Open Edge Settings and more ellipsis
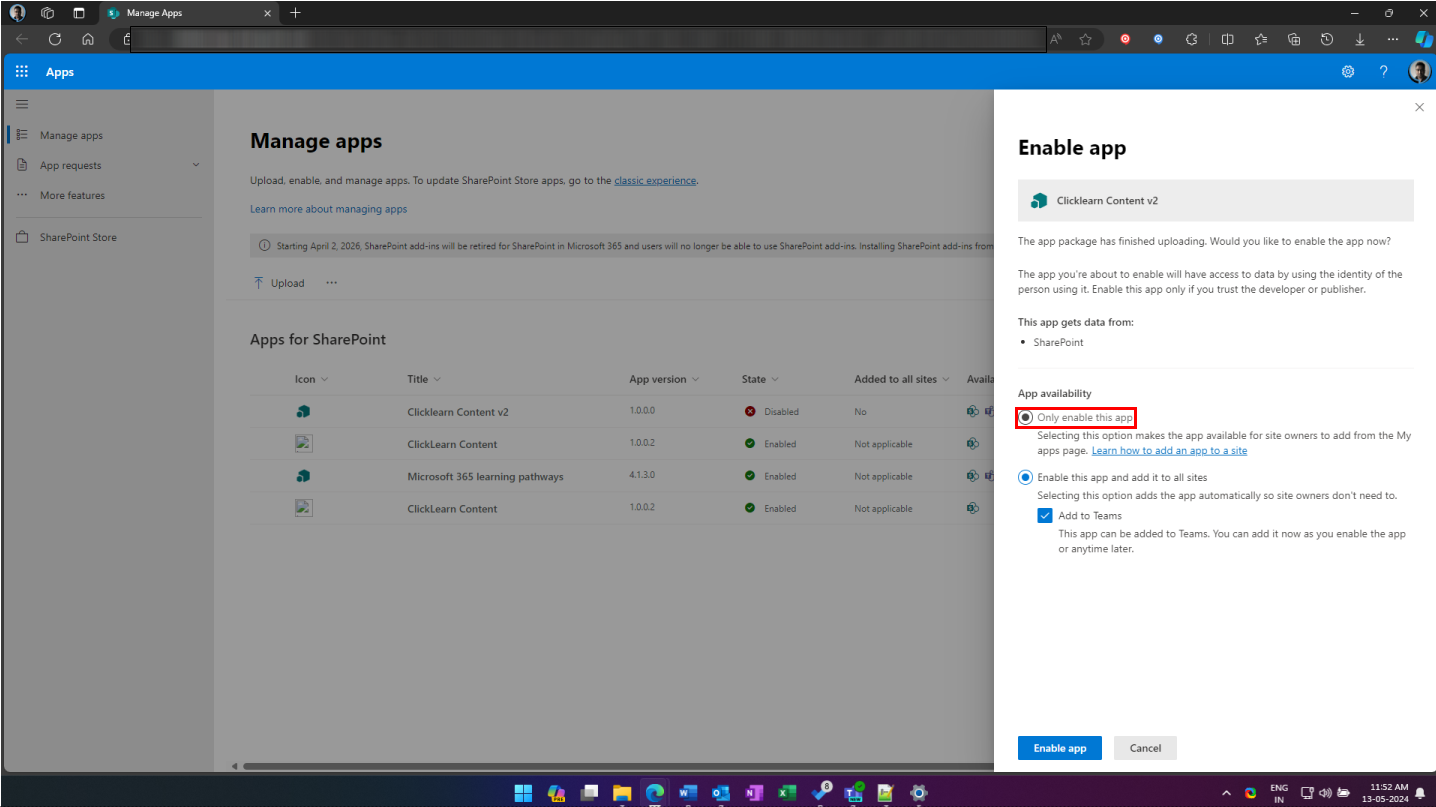 [x=1393, y=39]
